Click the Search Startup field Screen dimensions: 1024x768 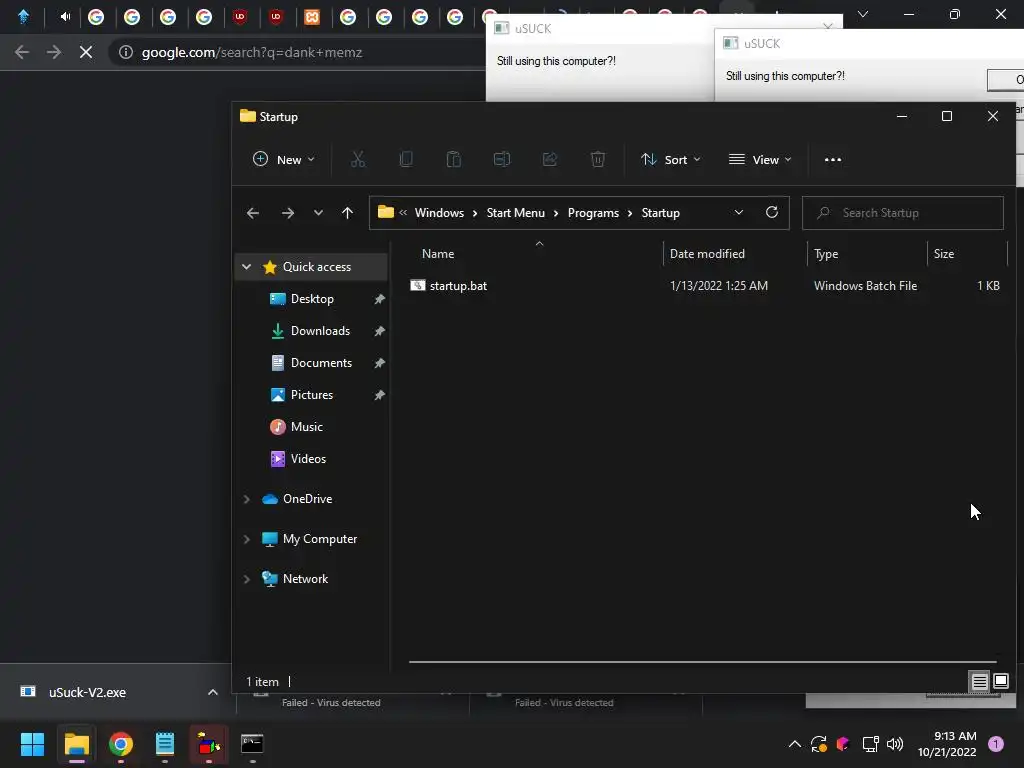(x=903, y=213)
